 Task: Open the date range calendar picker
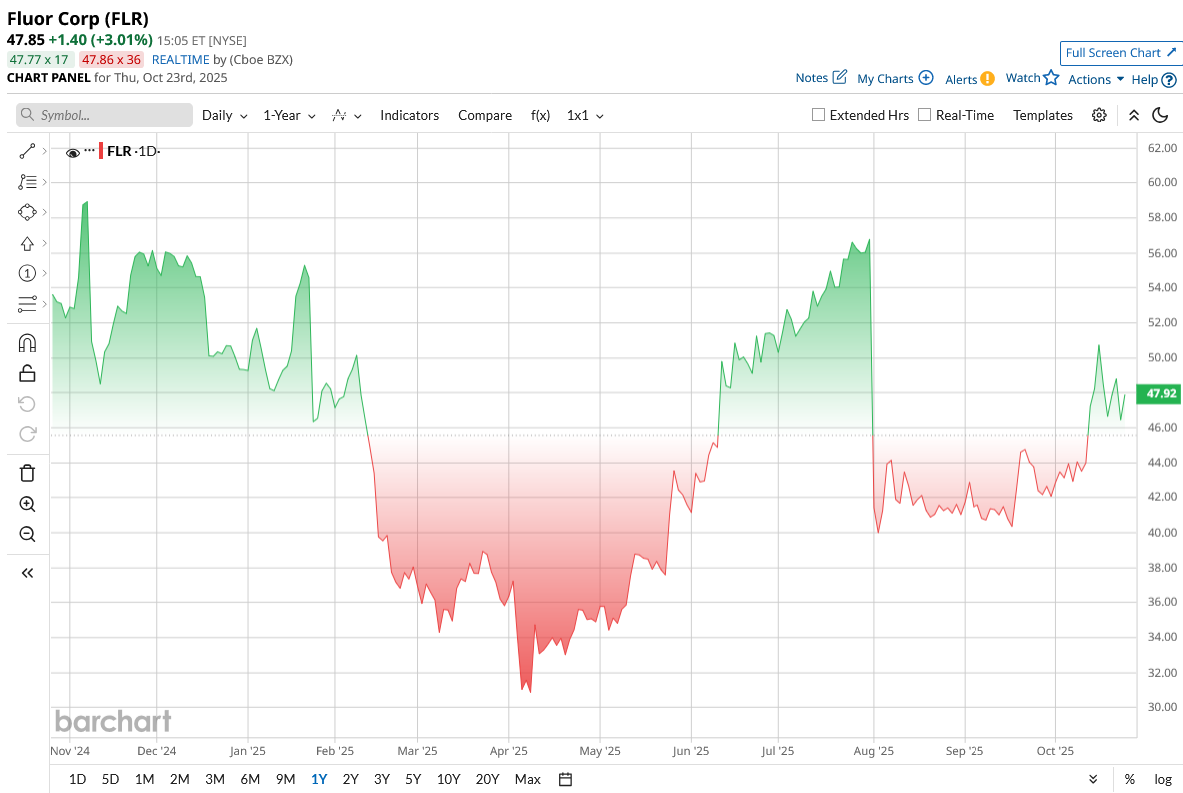(565, 779)
